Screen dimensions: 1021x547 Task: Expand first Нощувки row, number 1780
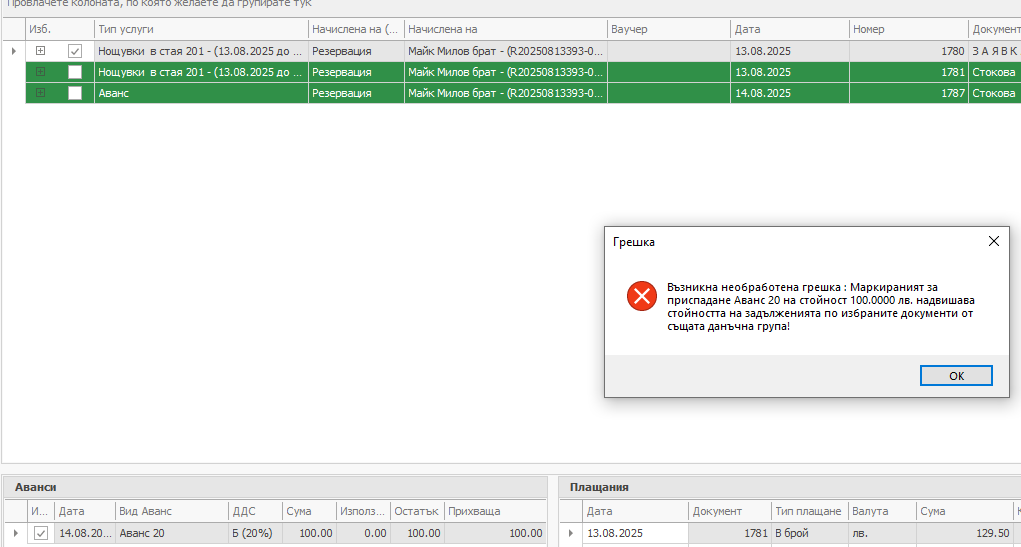41,50
